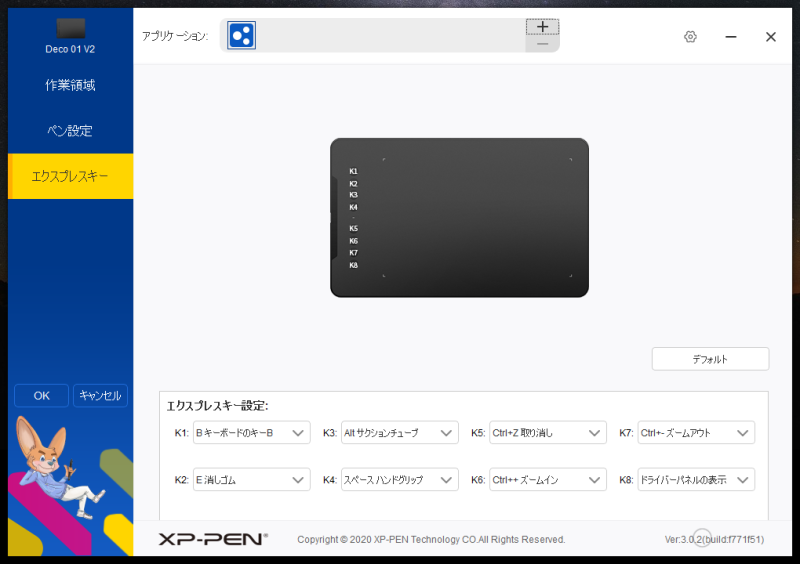The image size is (800, 564).
Task: Expand the K1 key assignment dropdown
Action: (x=252, y=433)
